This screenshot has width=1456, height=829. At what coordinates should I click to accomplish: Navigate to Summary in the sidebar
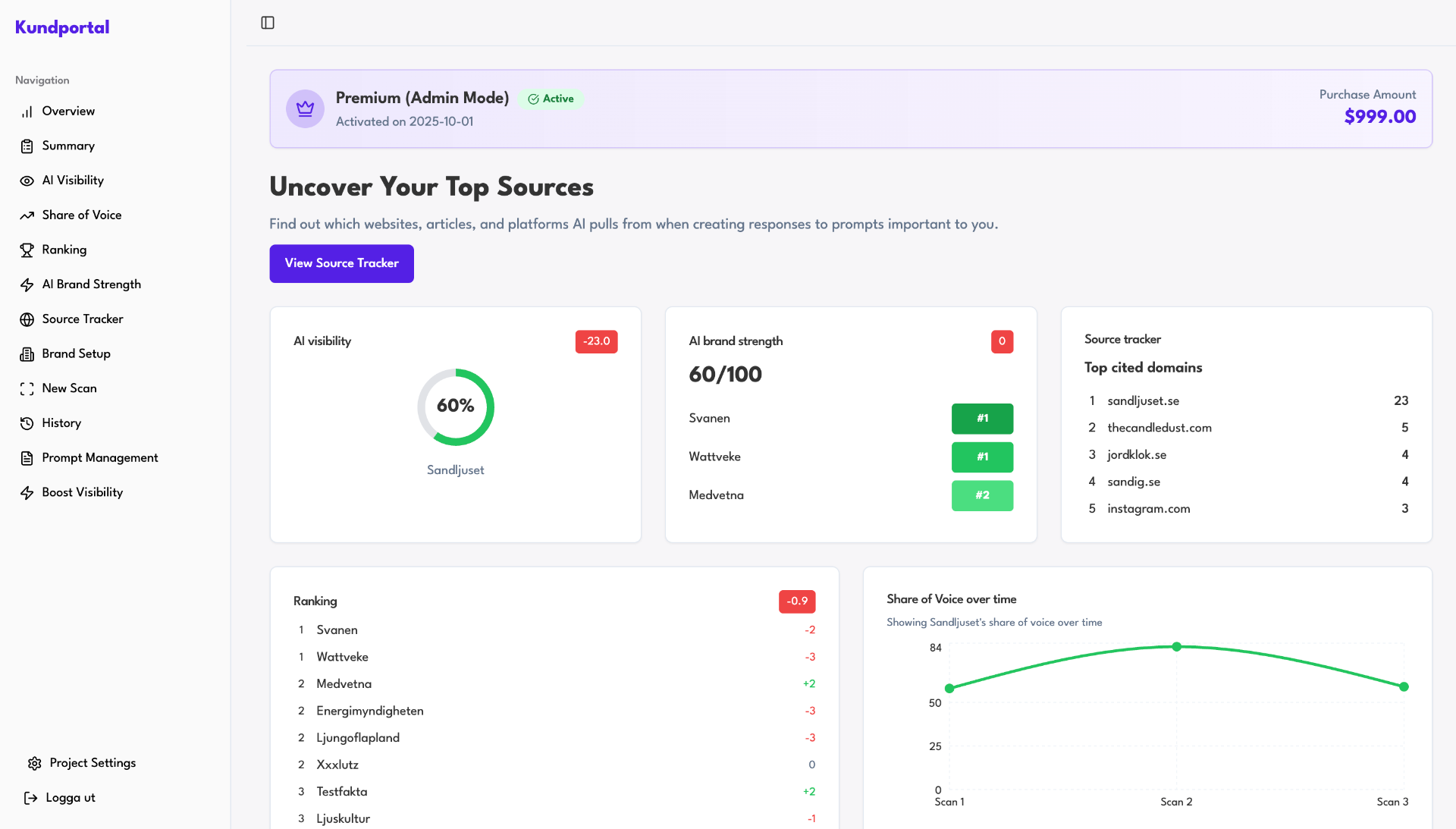click(x=68, y=146)
